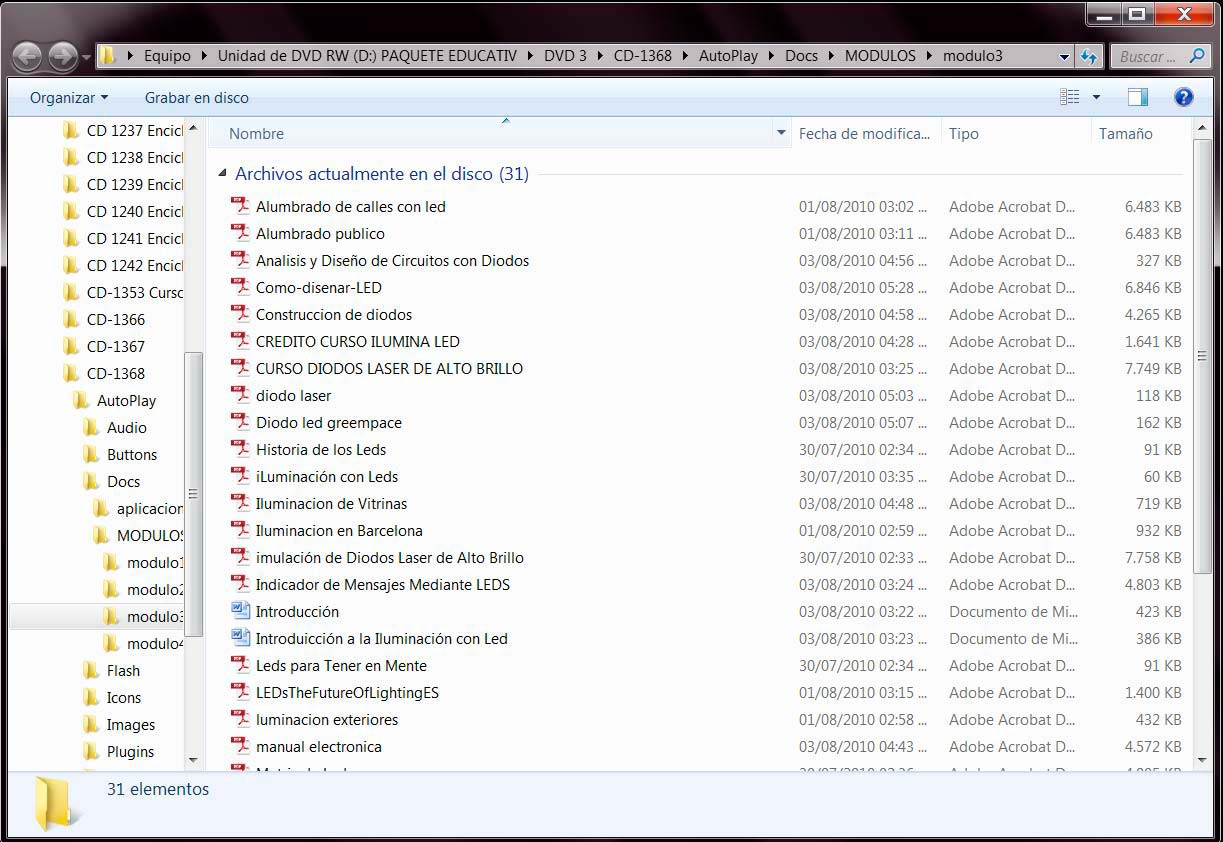The width and height of the screenshot is (1223, 842).
Task: Select file manual electronica
Action: point(319,746)
